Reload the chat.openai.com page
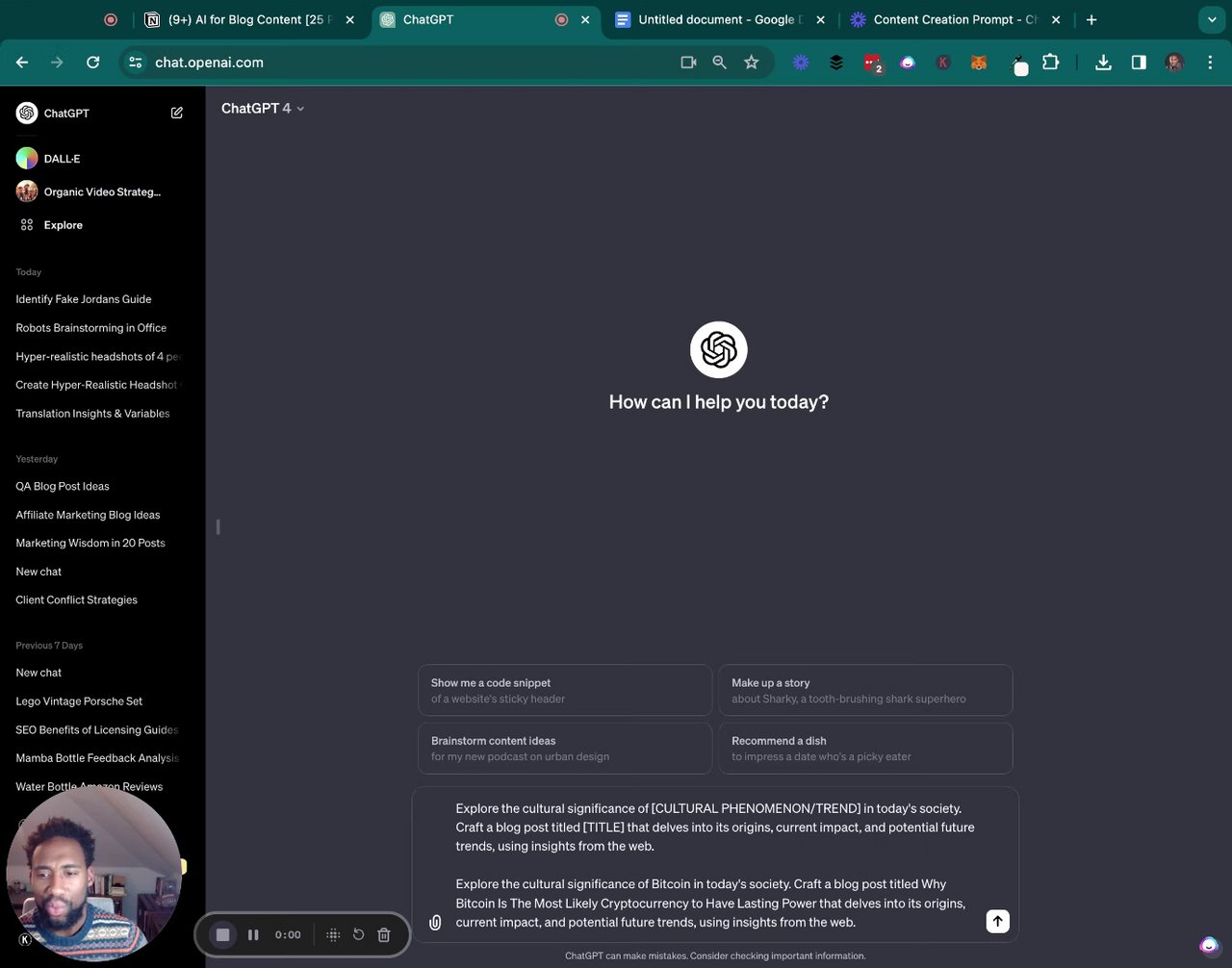This screenshot has height=968, width=1232. pyautogui.click(x=92, y=63)
